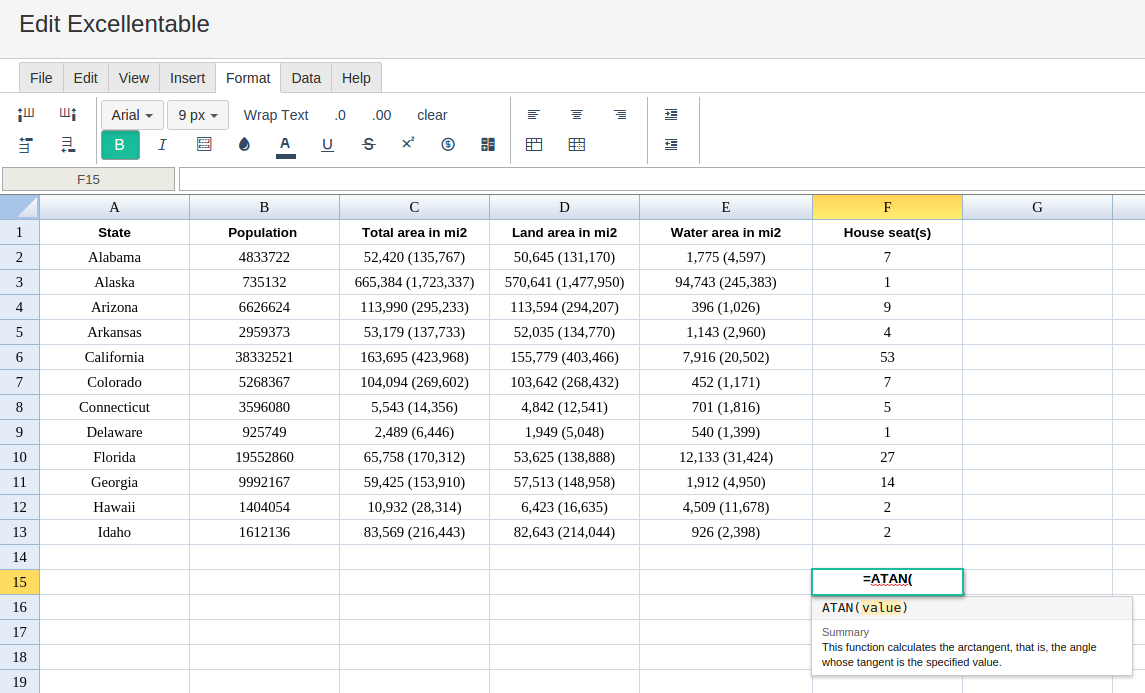Pick the font color underlined A swatch

click(x=286, y=146)
